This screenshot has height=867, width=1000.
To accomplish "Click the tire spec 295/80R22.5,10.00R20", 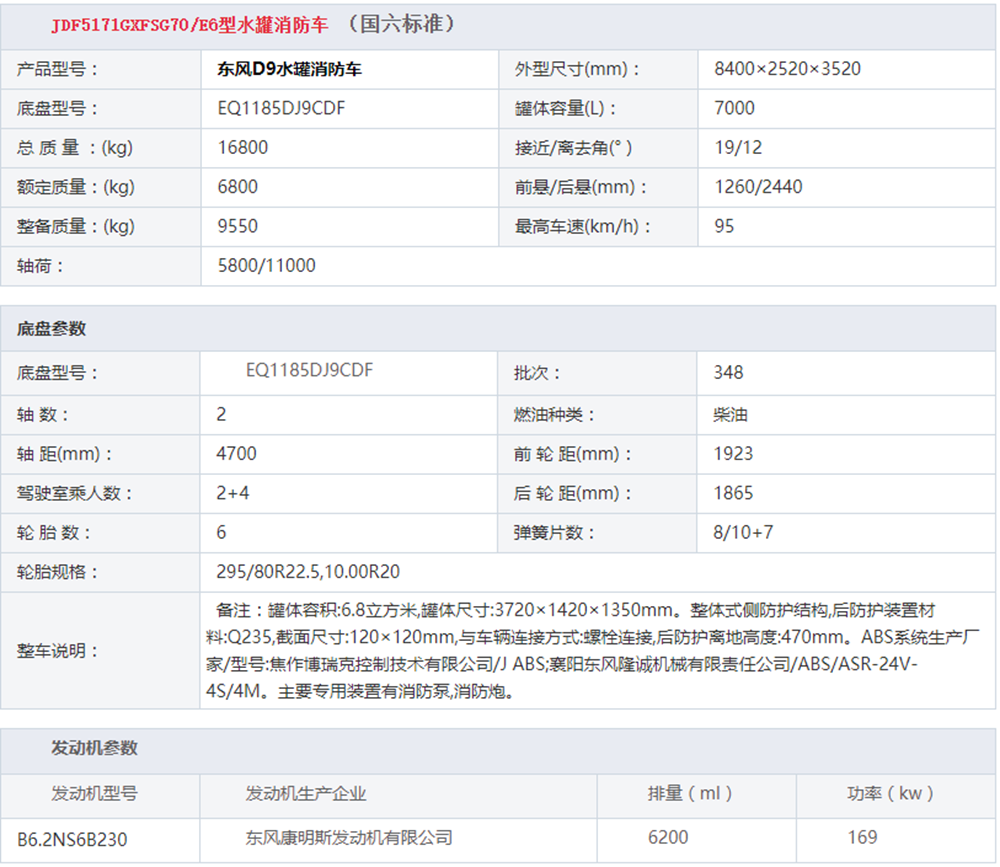I will pyautogui.click(x=308, y=572).
